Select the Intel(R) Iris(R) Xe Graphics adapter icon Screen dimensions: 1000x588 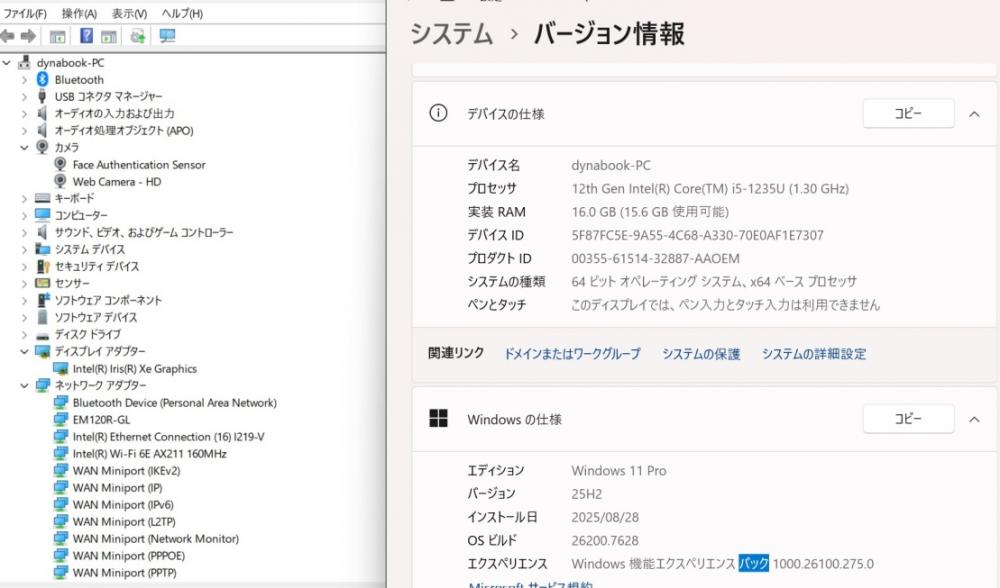(x=61, y=369)
